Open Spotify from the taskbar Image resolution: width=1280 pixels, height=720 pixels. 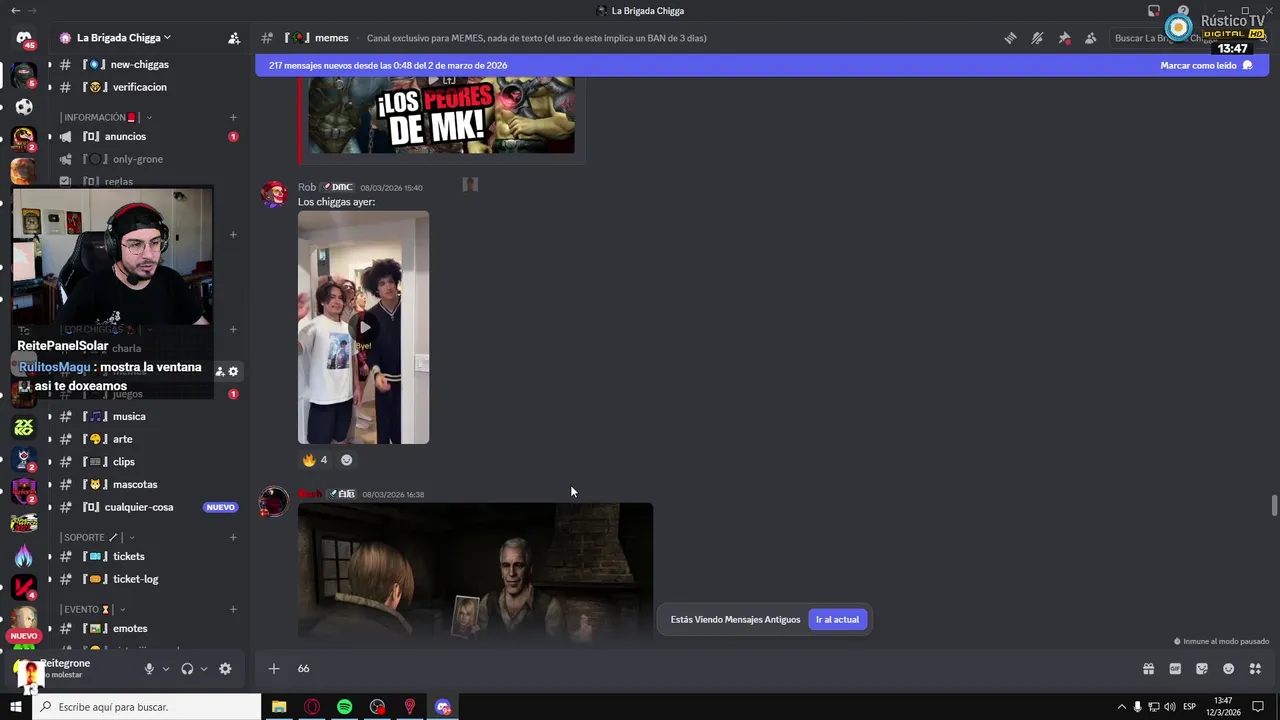click(344, 707)
